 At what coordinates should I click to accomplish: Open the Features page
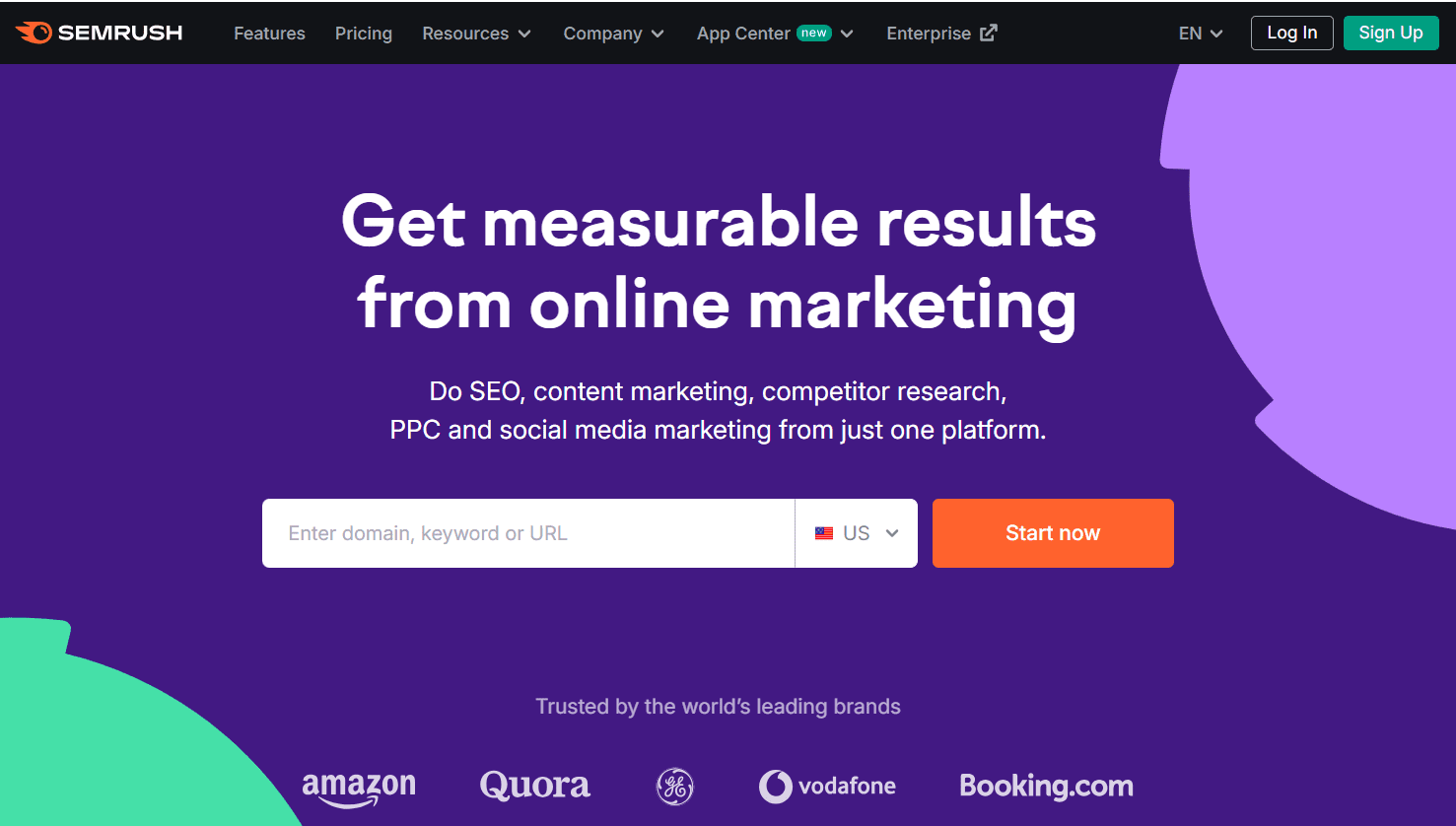[x=268, y=33]
